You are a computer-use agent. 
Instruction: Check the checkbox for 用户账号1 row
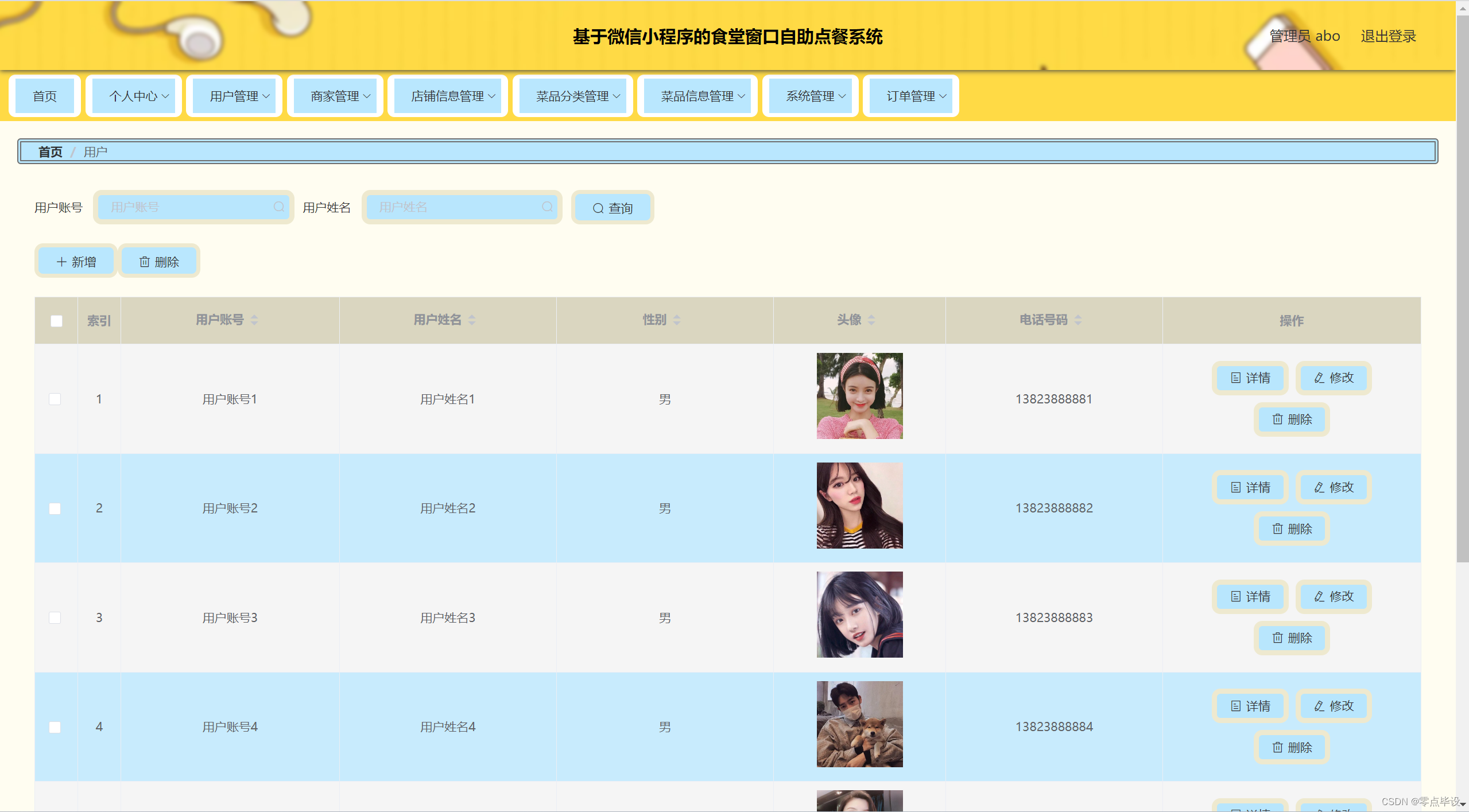pos(55,399)
